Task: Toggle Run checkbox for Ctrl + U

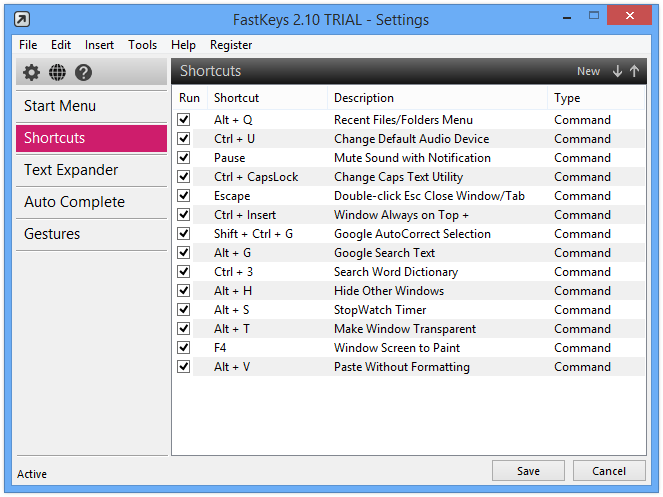Action: click(x=184, y=139)
